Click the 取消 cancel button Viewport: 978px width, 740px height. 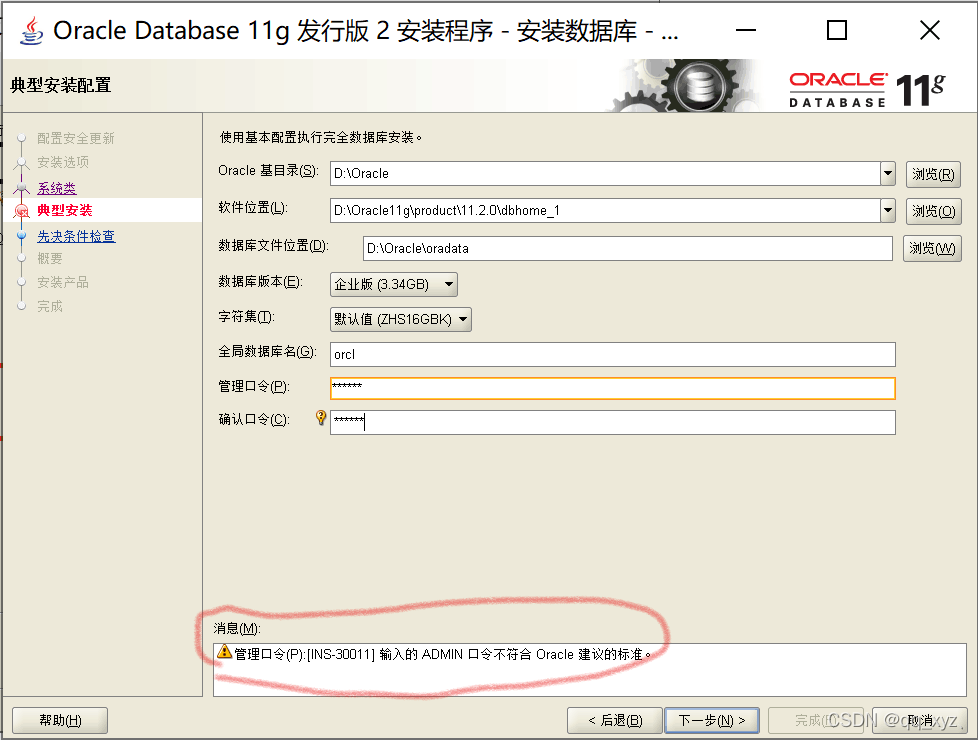pyautogui.click(x=920, y=721)
